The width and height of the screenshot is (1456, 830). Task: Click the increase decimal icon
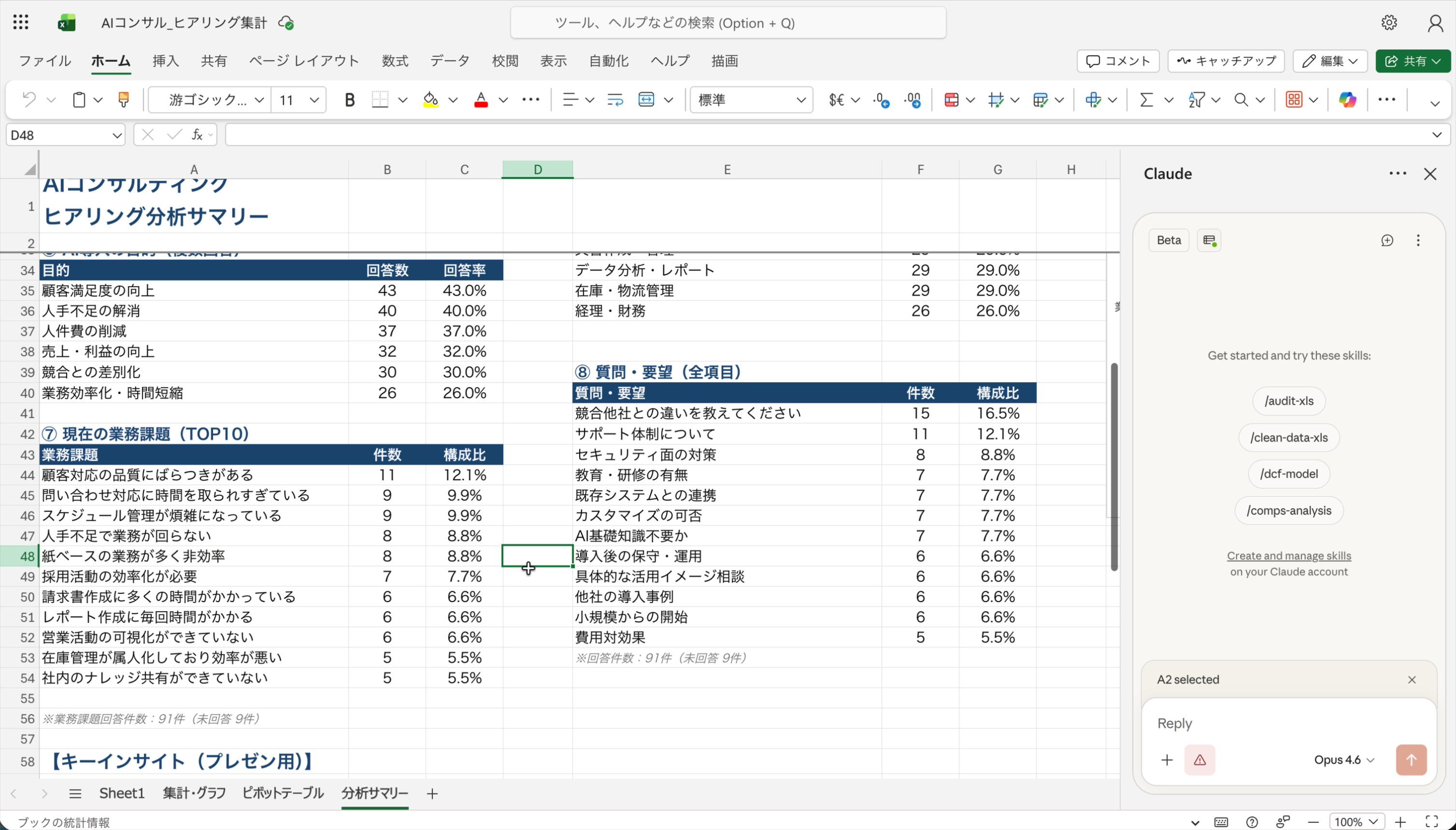[881, 100]
